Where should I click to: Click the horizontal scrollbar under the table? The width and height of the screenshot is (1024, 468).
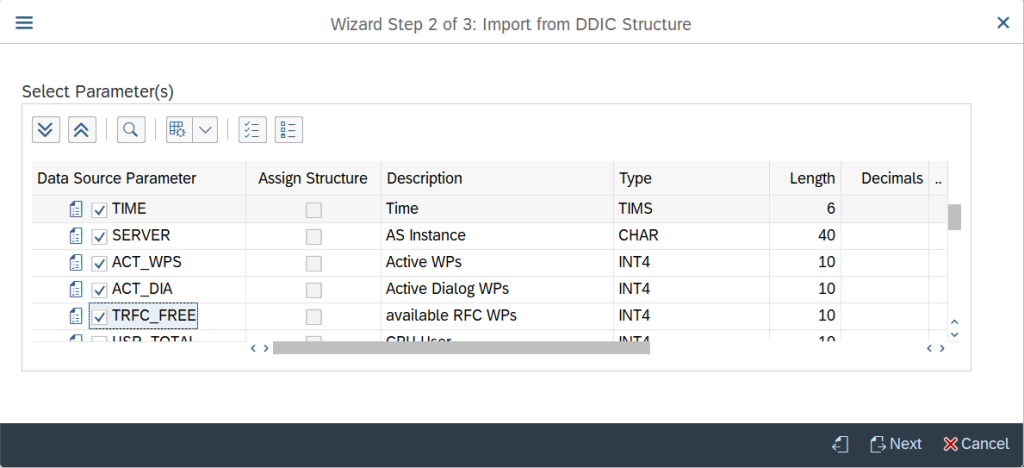[x=460, y=348]
